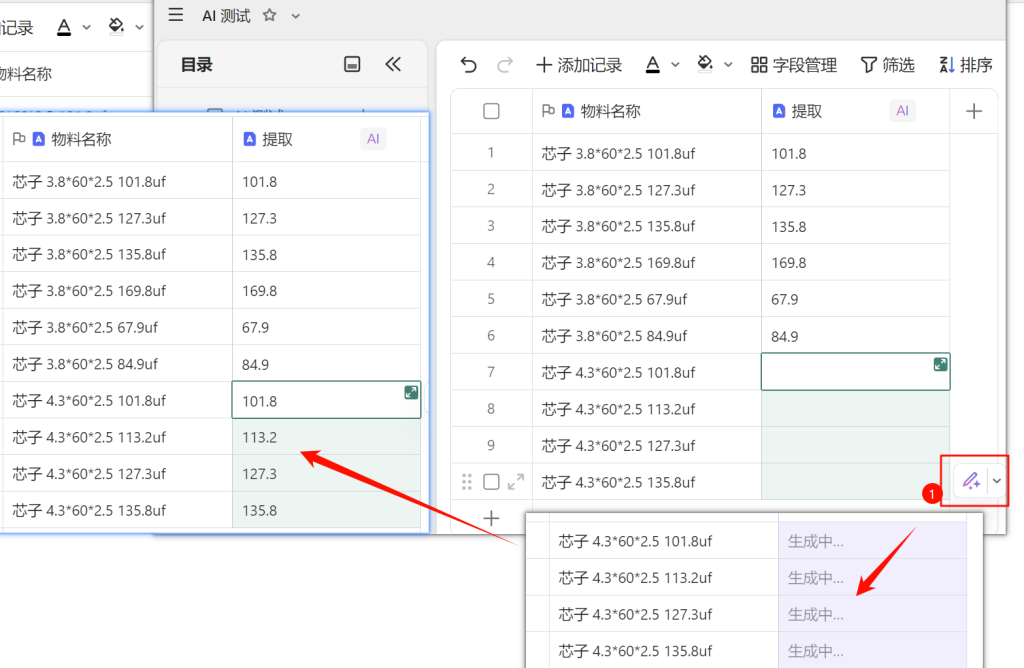Expand fill color dropdown in main toolbar

click(728, 65)
